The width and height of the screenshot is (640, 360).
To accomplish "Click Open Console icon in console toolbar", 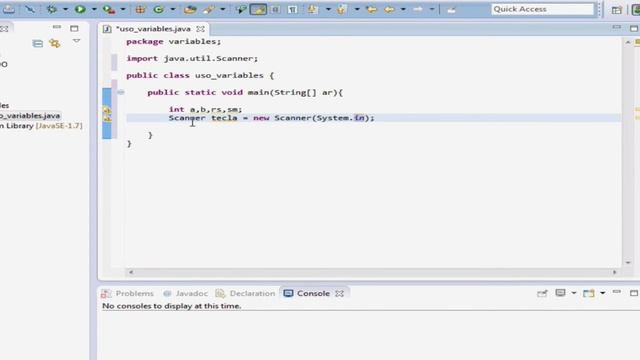I will [588, 293].
